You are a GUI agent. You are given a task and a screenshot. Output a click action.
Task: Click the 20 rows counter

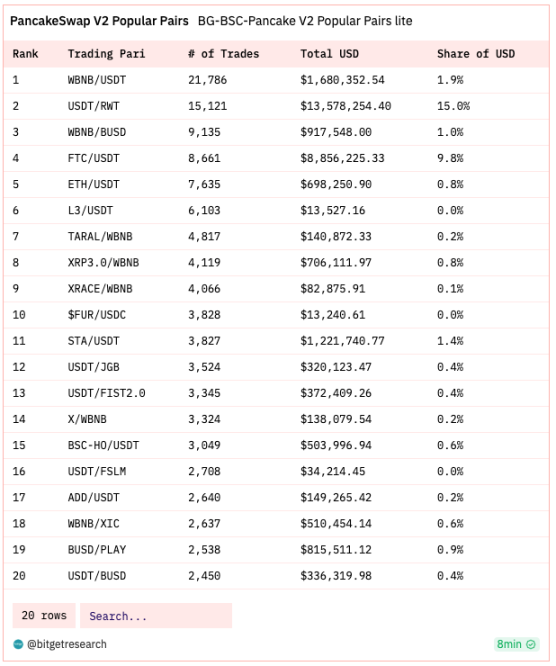coord(44,616)
